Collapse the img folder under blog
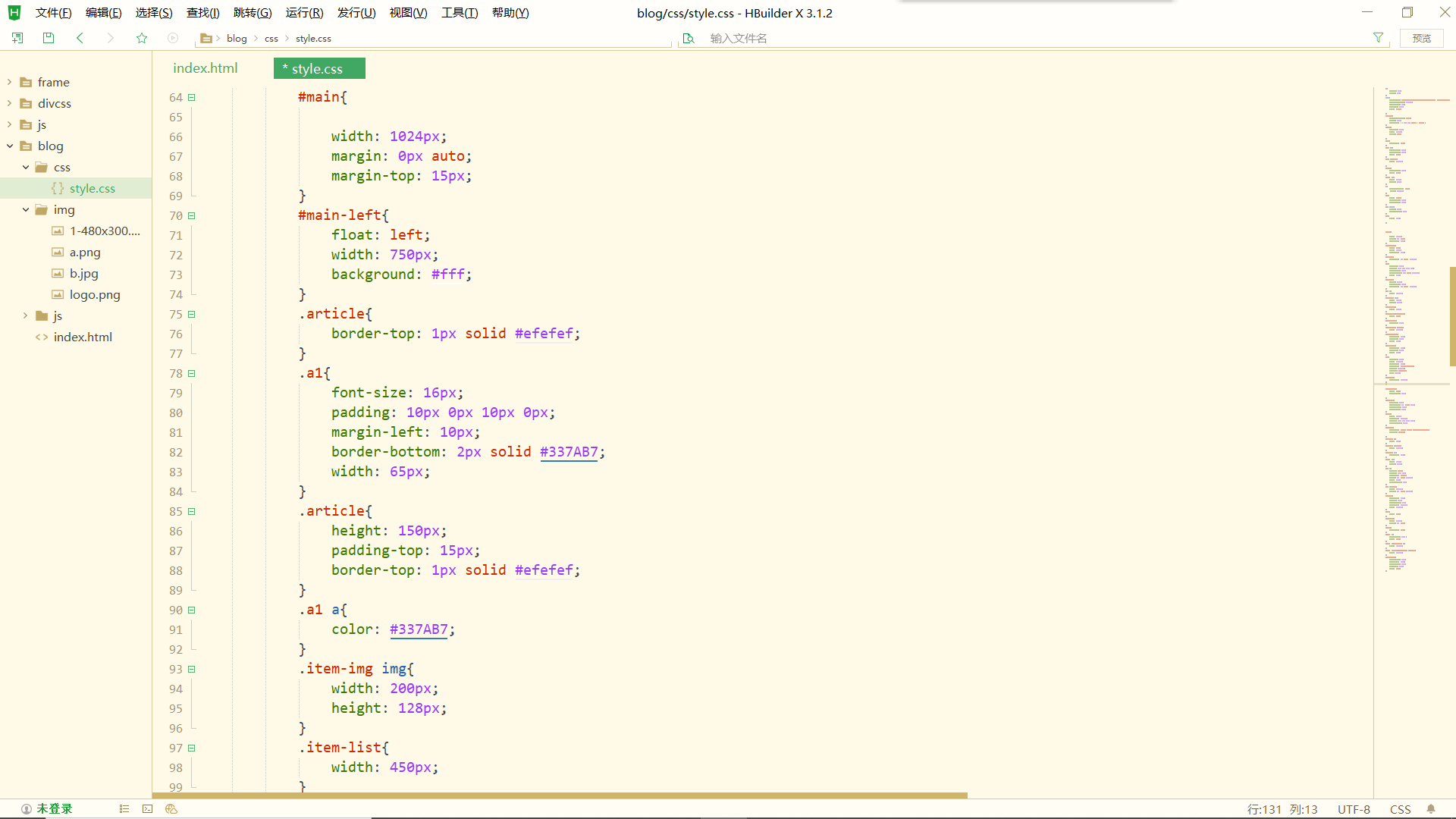This screenshot has height=819, width=1456. point(25,209)
